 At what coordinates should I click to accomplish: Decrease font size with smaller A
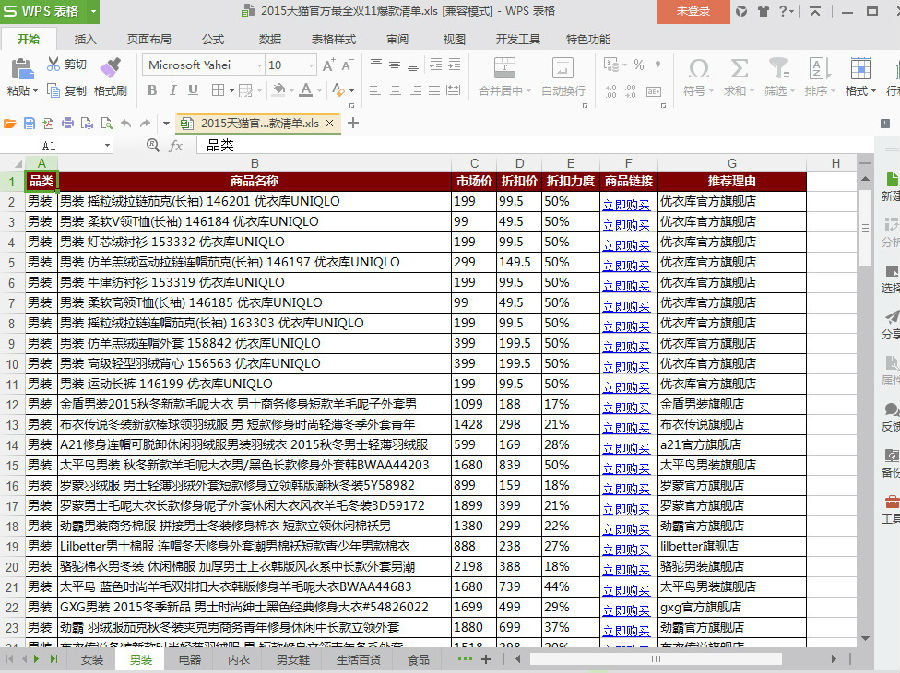tap(347, 65)
